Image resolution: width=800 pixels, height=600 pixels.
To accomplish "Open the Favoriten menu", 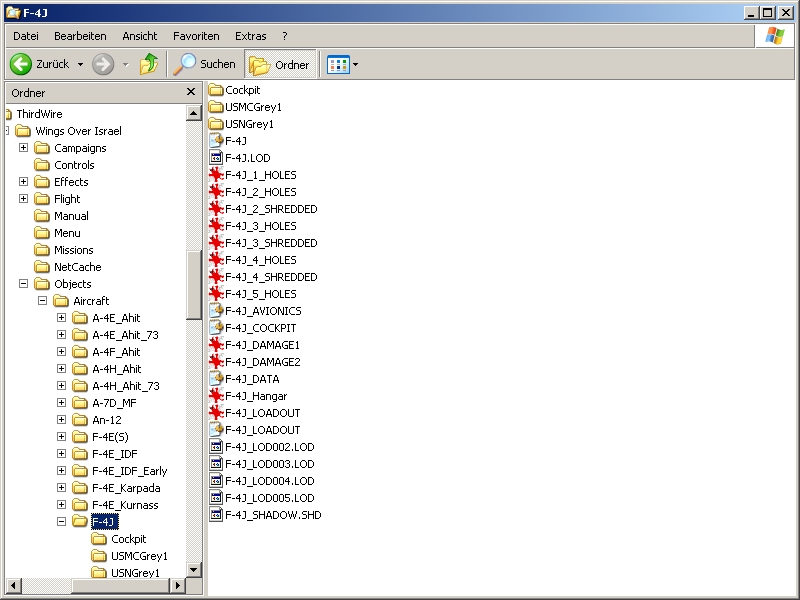I will tap(196, 36).
